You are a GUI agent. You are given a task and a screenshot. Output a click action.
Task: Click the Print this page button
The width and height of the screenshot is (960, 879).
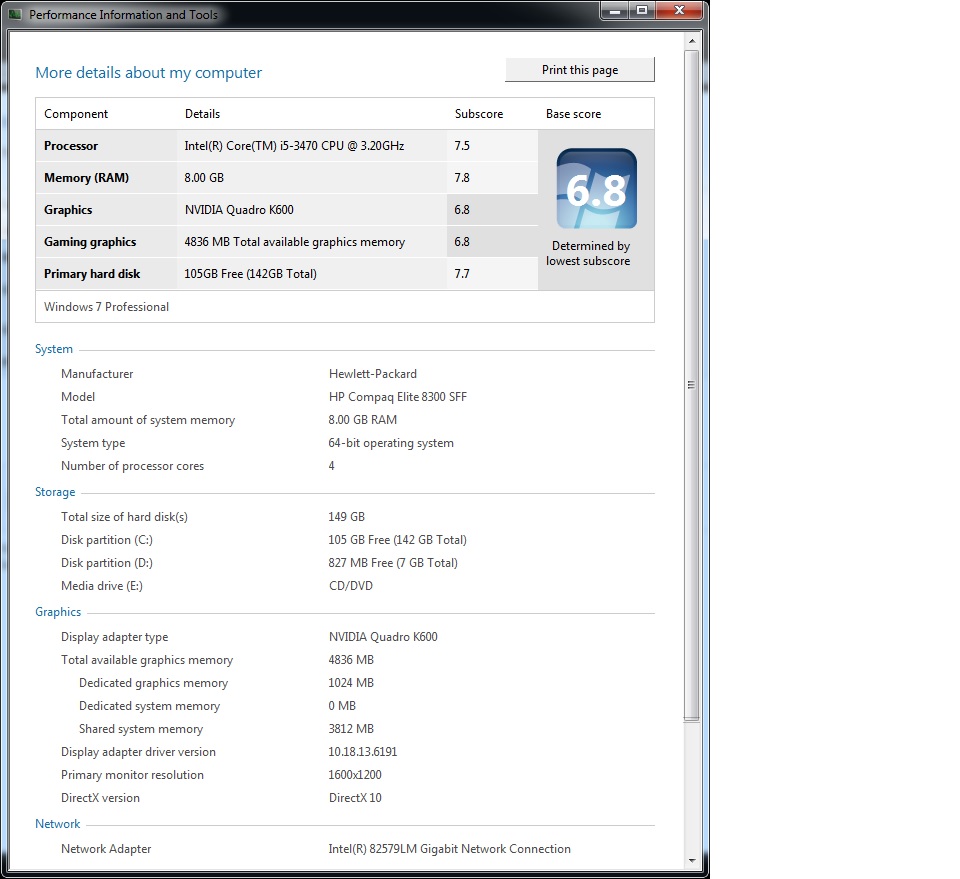click(579, 70)
